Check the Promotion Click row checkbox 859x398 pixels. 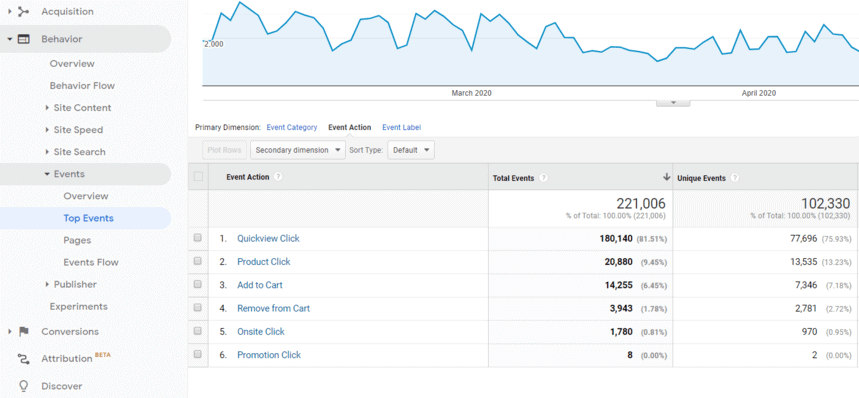198,354
